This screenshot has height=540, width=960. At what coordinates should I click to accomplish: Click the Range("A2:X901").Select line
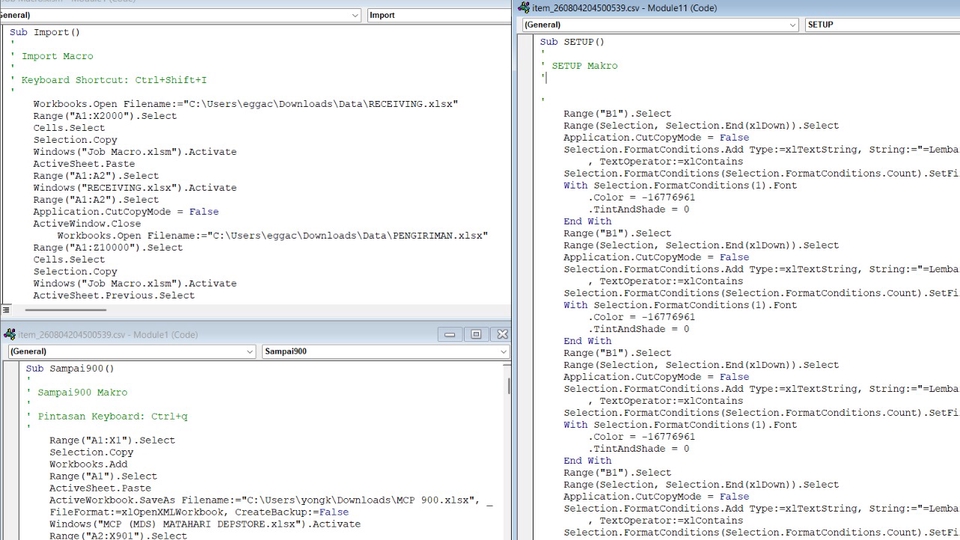click(118, 535)
